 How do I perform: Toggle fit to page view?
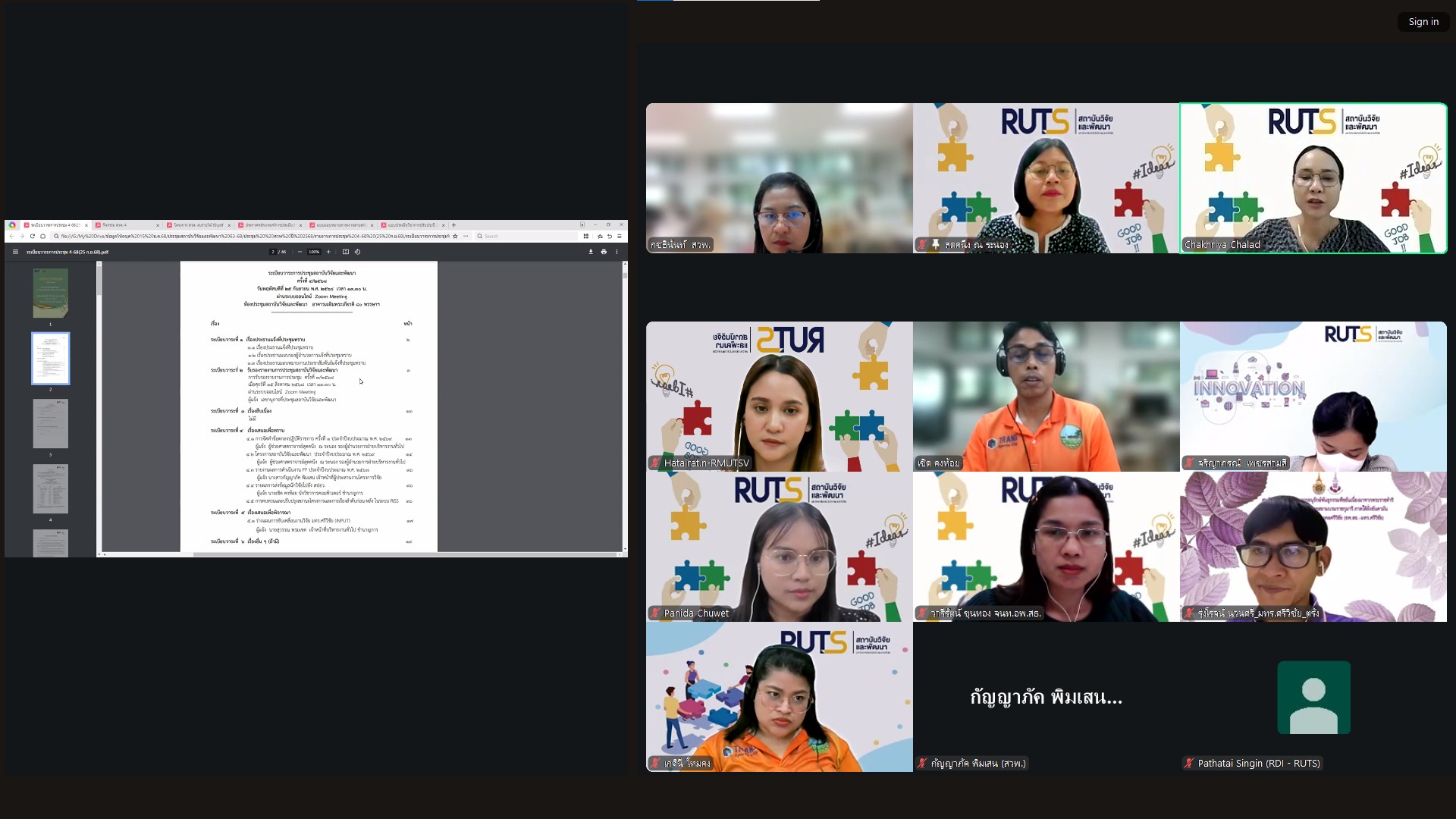click(x=345, y=252)
